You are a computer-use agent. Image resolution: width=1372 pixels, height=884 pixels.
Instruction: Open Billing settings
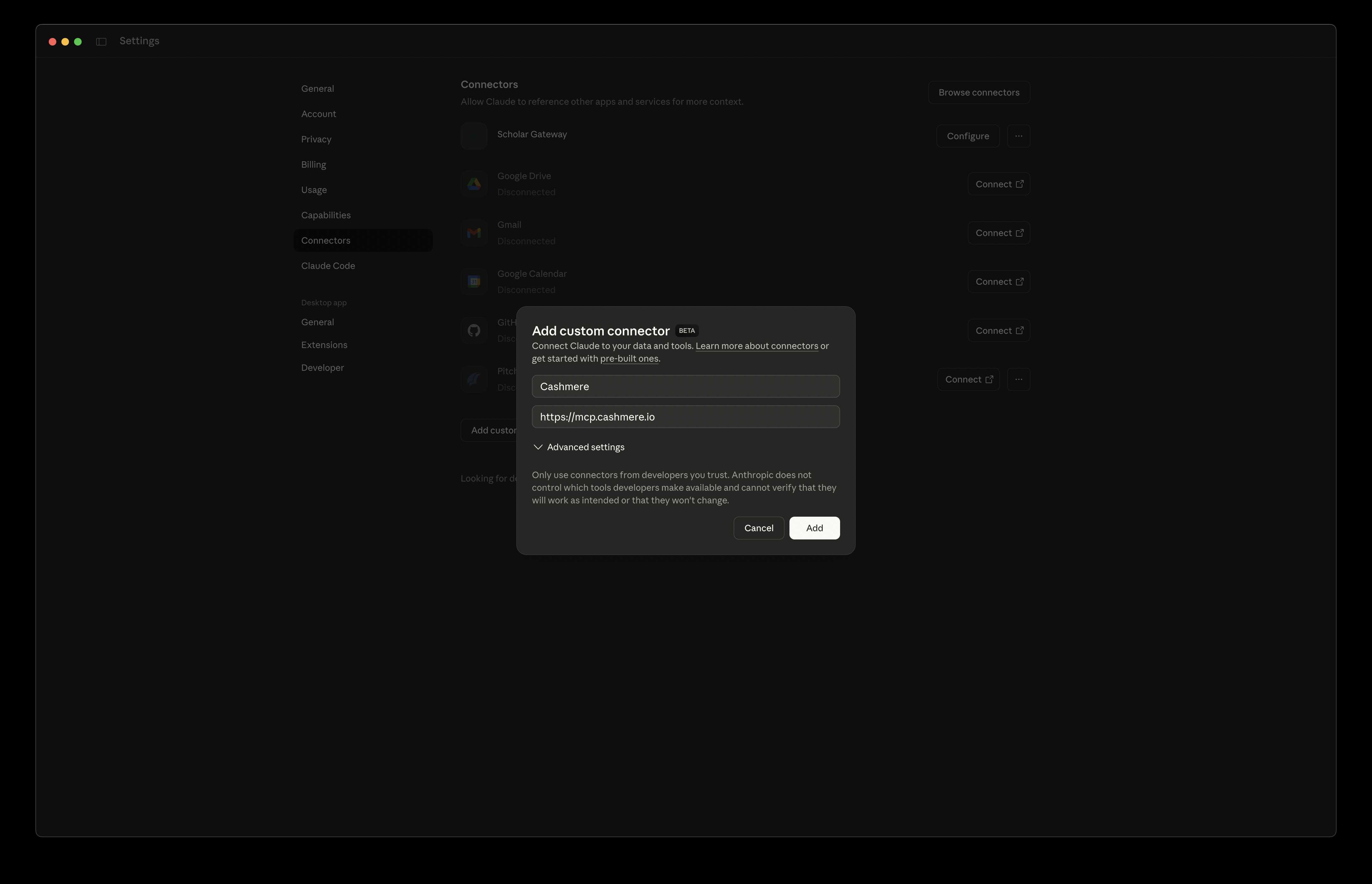314,164
